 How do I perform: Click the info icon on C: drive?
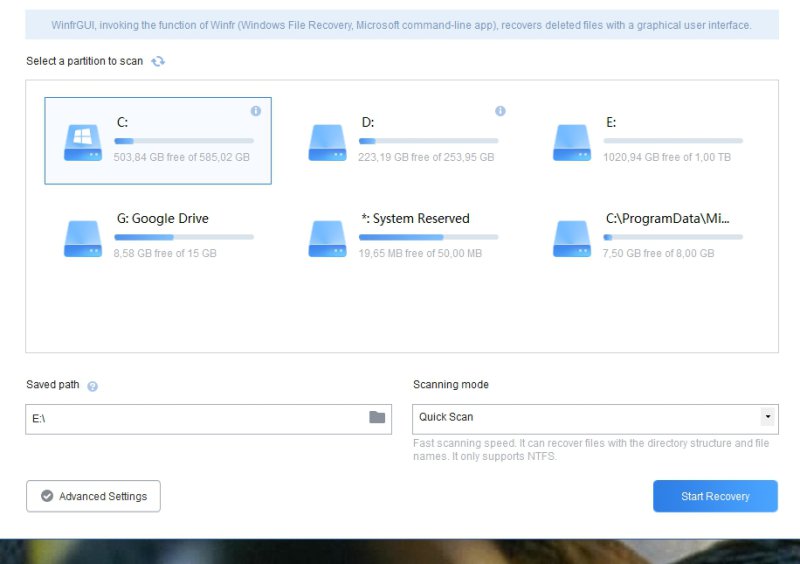coord(255,111)
